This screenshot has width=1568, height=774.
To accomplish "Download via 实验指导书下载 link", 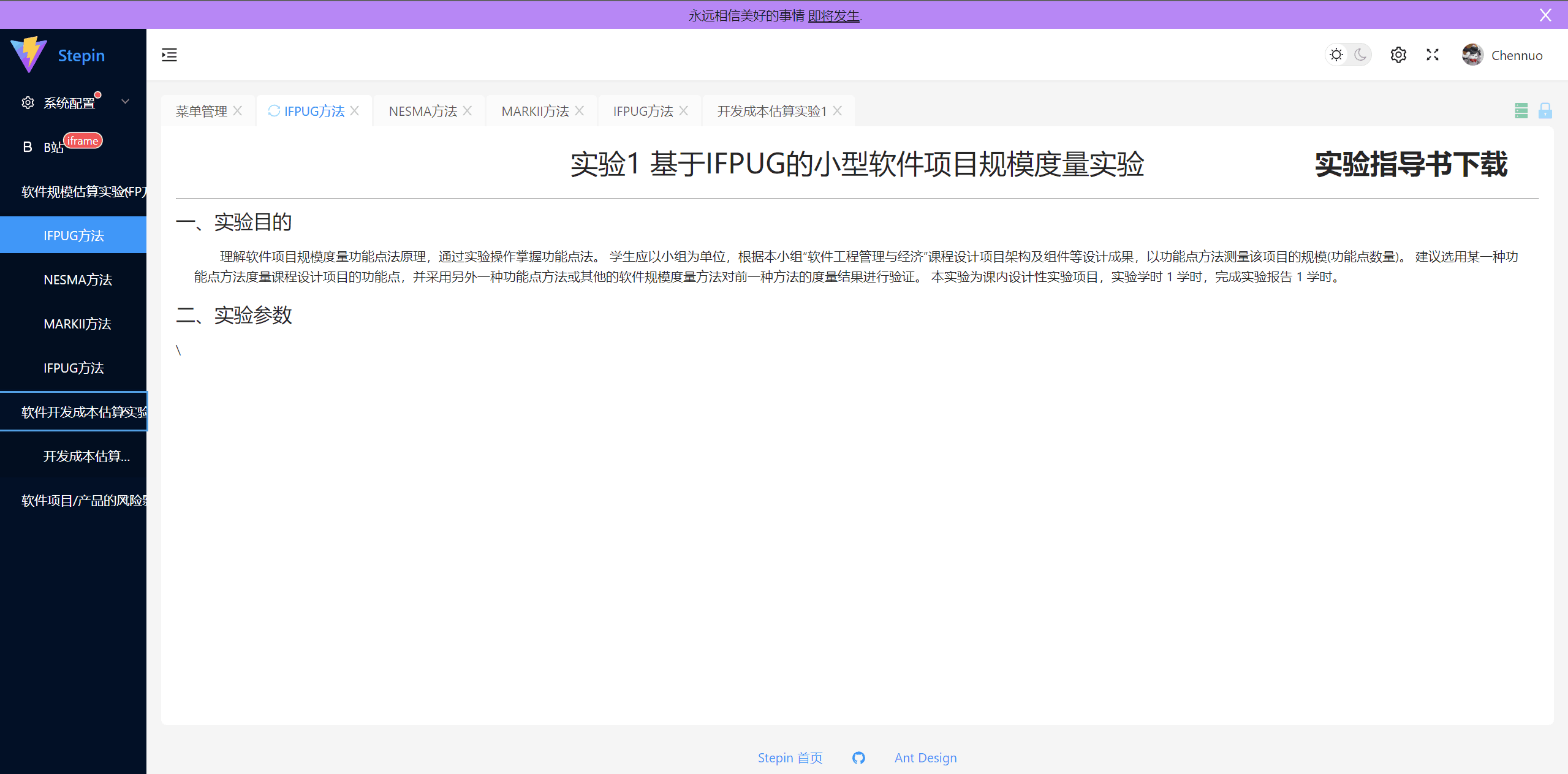I will pyautogui.click(x=1411, y=164).
